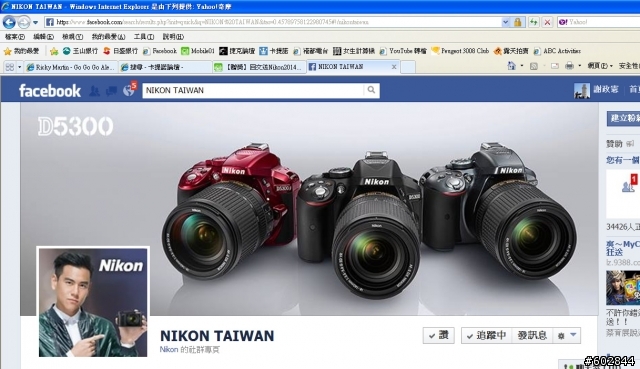Click the address bar URL field

coord(272,22)
